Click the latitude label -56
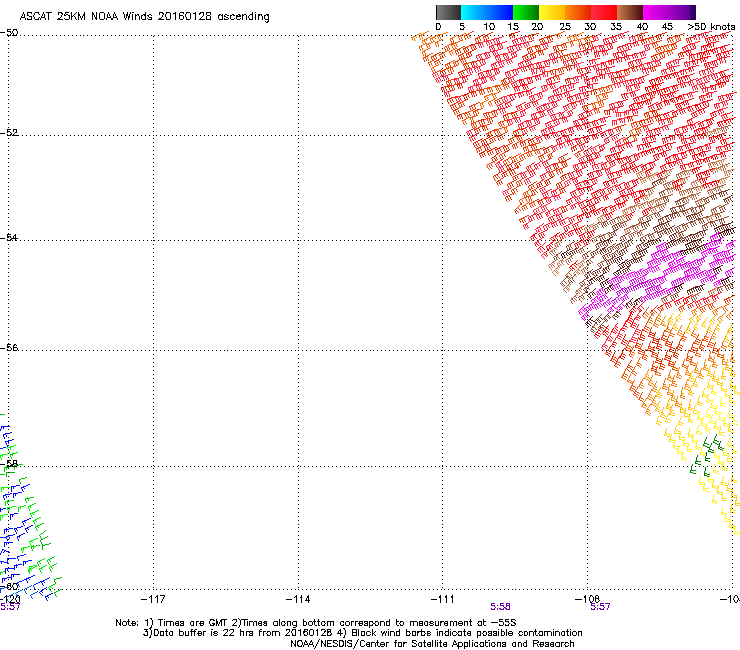Image resolution: width=740 pixels, height=650 pixels. (9, 347)
